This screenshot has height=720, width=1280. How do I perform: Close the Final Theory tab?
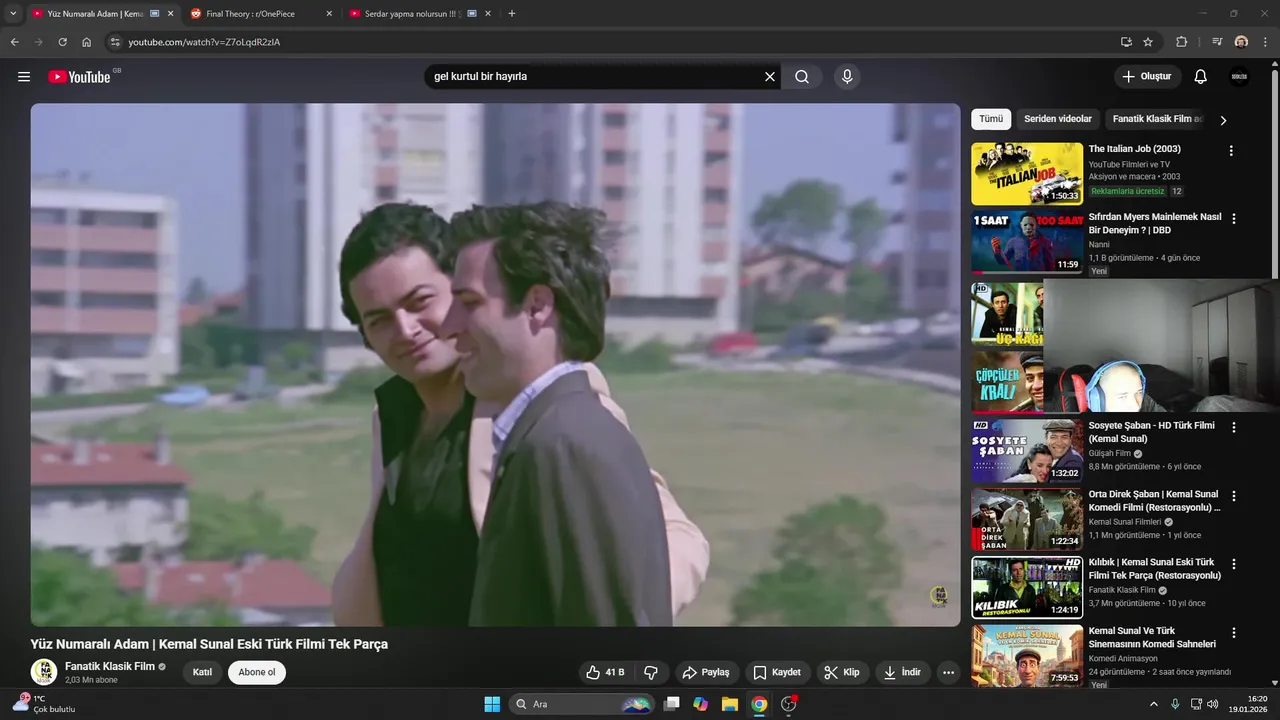pos(329,14)
